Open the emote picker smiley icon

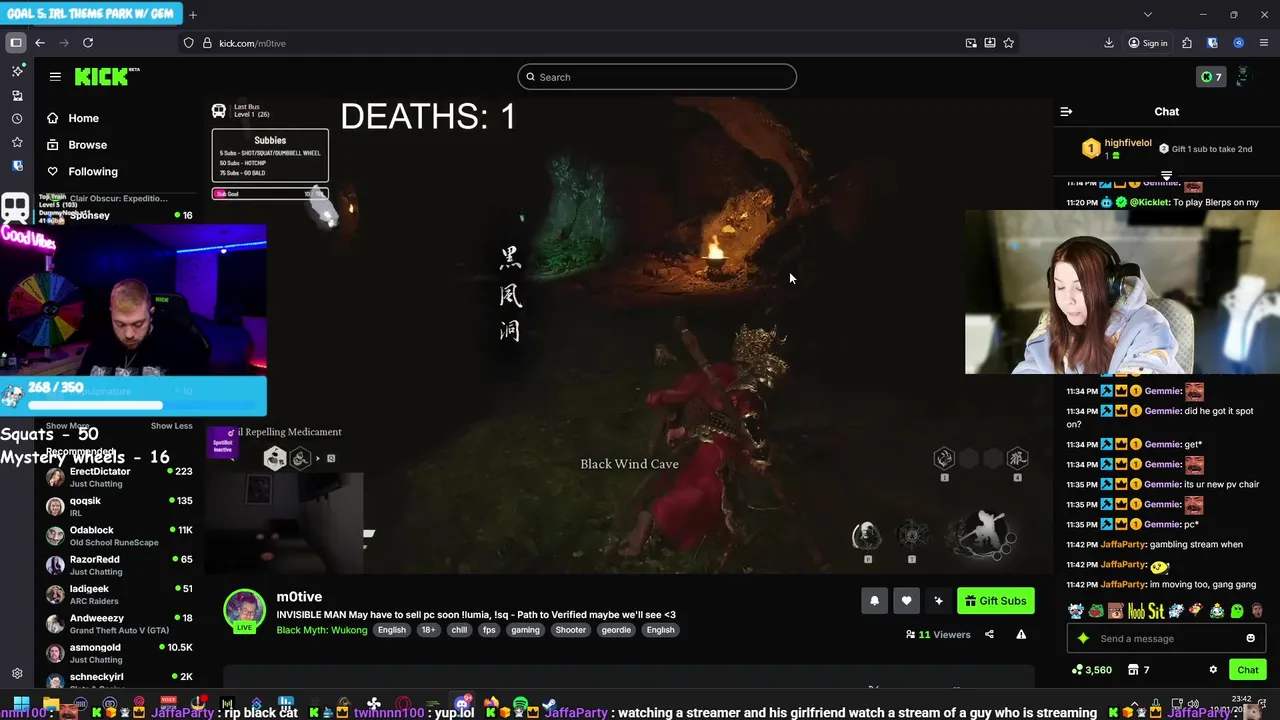pyautogui.click(x=1250, y=638)
